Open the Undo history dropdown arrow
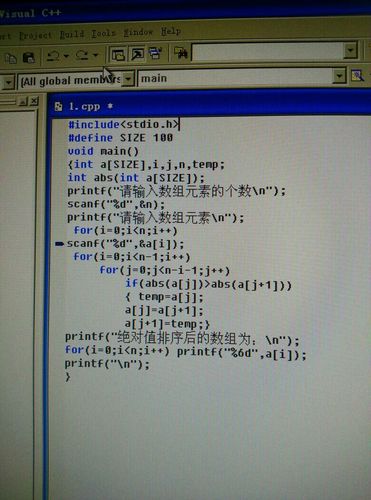This screenshot has width=371, height=500. tap(66, 56)
